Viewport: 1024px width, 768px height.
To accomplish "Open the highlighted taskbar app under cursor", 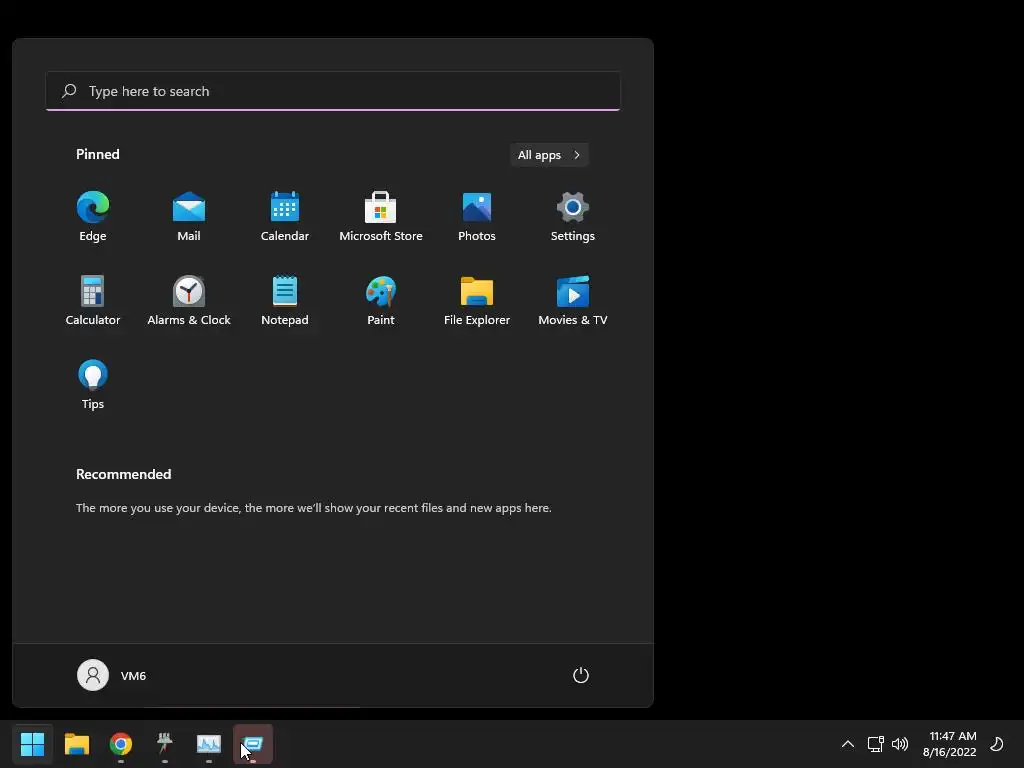I will point(253,744).
